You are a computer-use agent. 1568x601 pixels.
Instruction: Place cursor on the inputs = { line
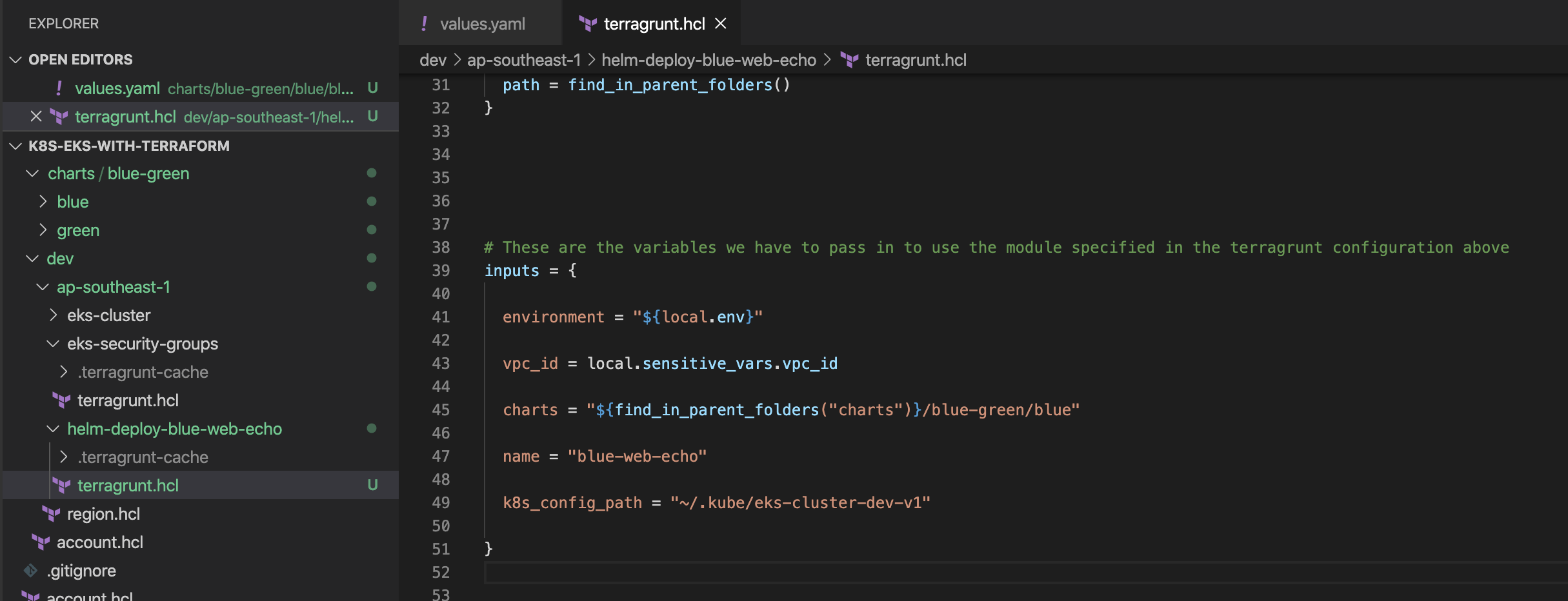pos(530,271)
